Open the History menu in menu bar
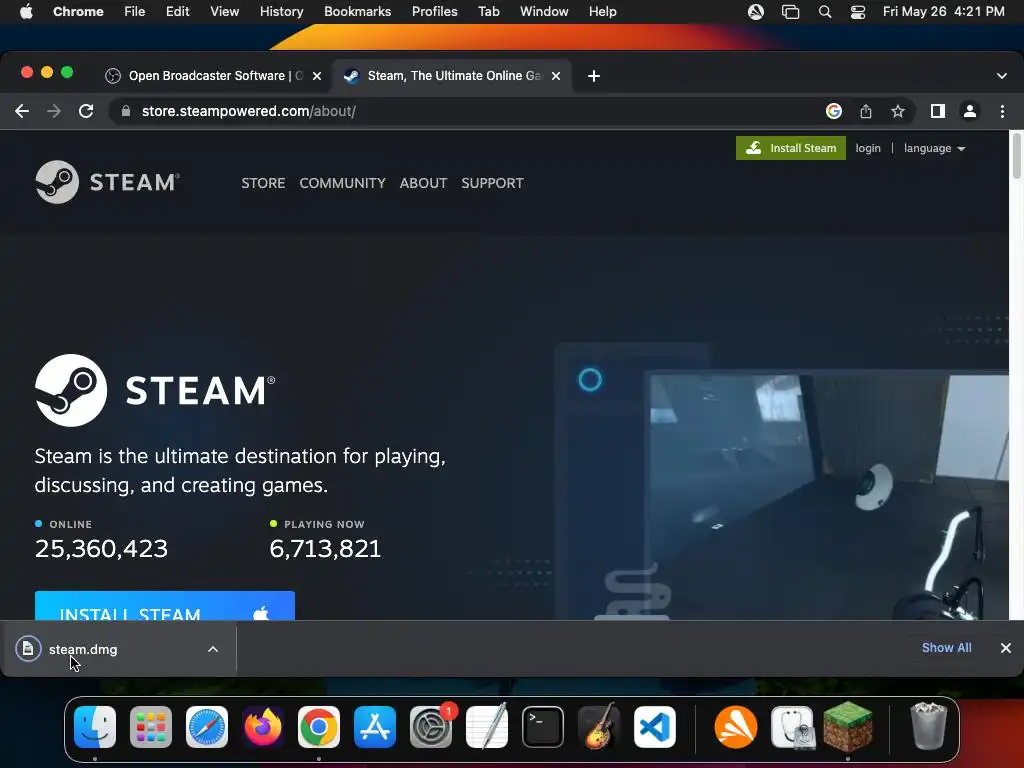This screenshot has width=1024, height=768. click(281, 12)
